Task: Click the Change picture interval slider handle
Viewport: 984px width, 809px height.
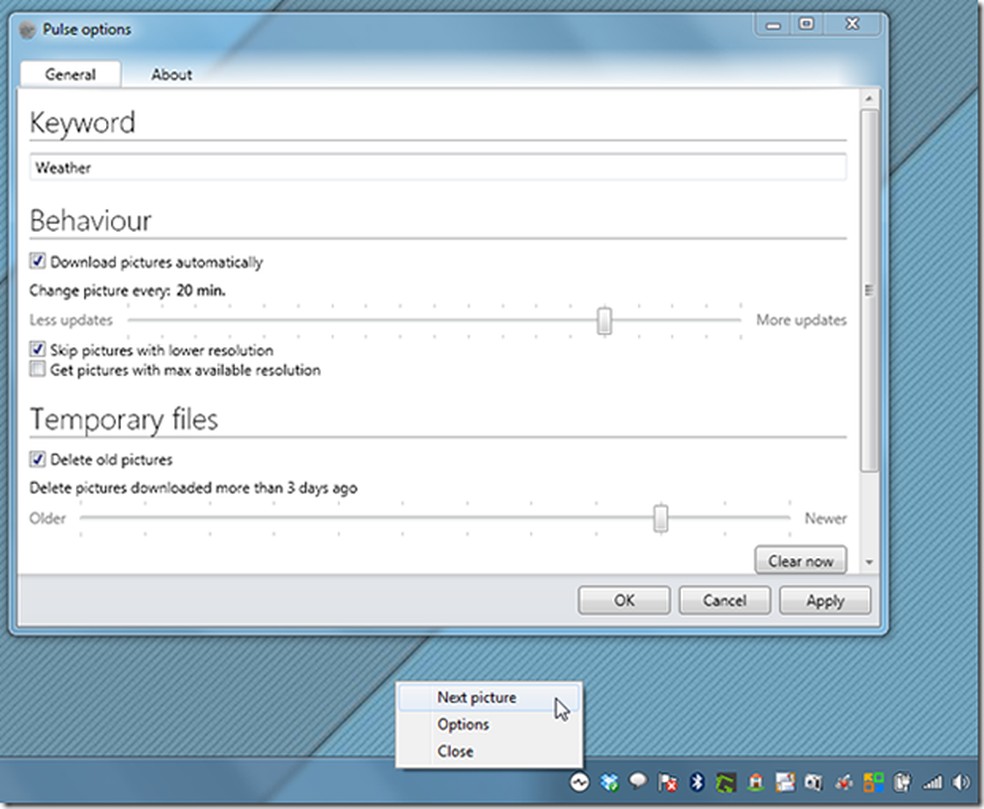Action: pyautogui.click(x=604, y=321)
